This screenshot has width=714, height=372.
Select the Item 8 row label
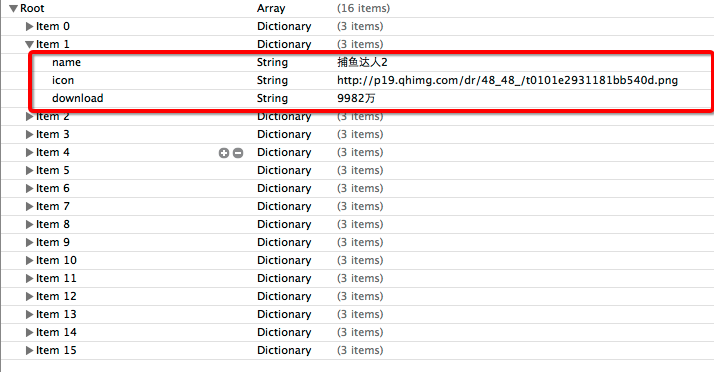point(53,224)
